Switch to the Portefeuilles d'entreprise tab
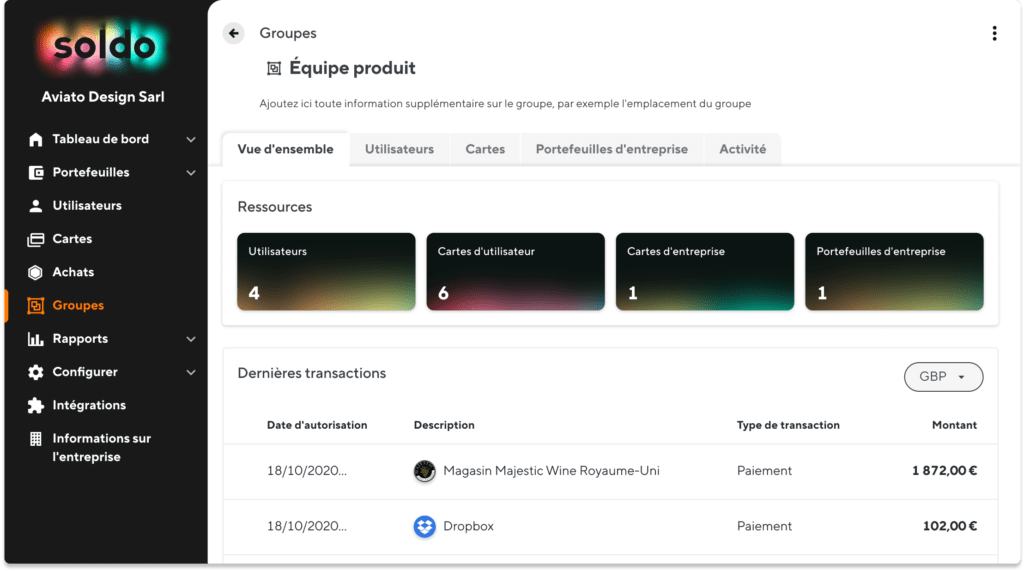Screen dimensions: 1024x571 [612, 149]
